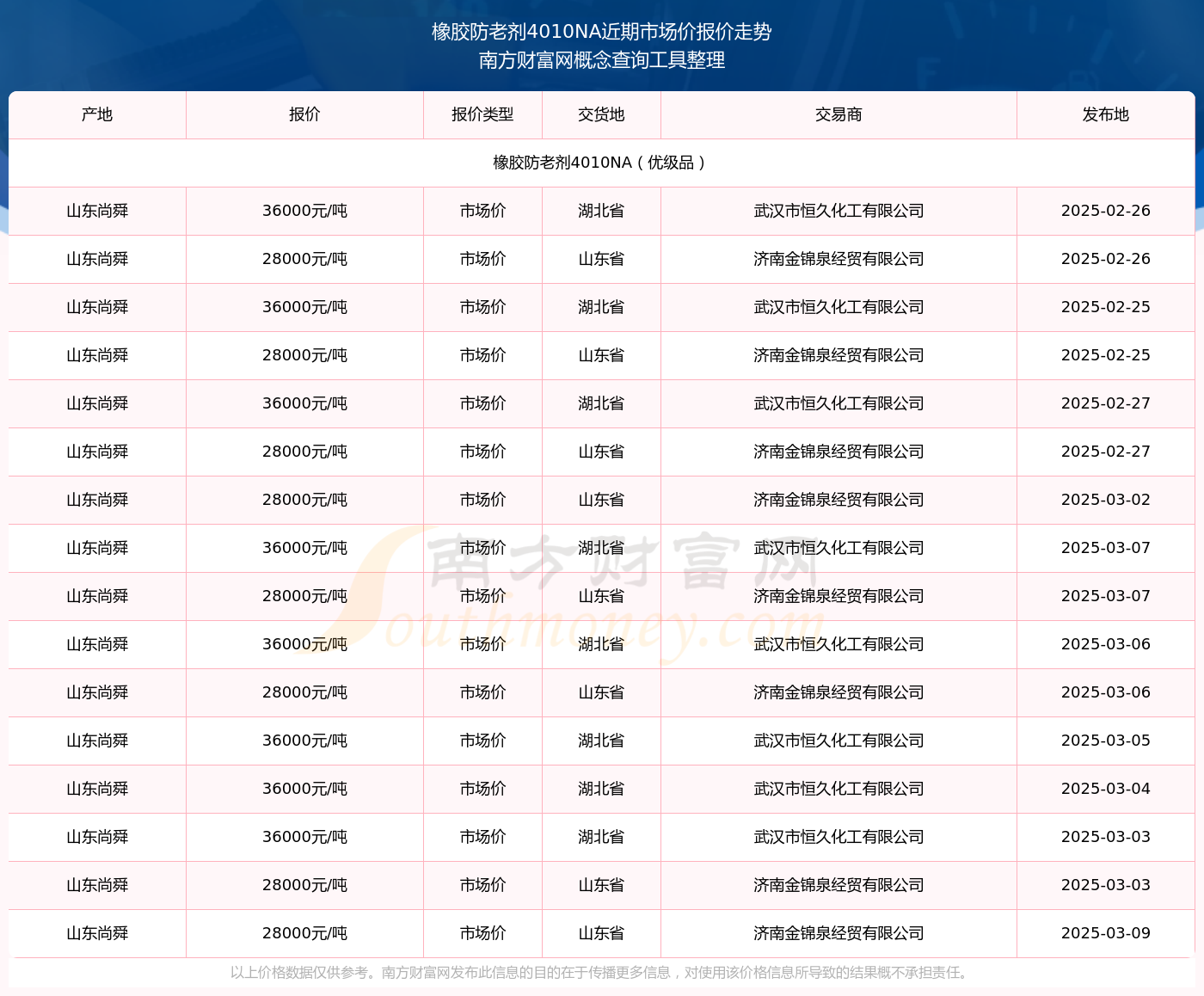Click 湖北省 in the 2025-03-04 row
The height and width of the screenshot is (996, 1204).
(x=601, y=789)
